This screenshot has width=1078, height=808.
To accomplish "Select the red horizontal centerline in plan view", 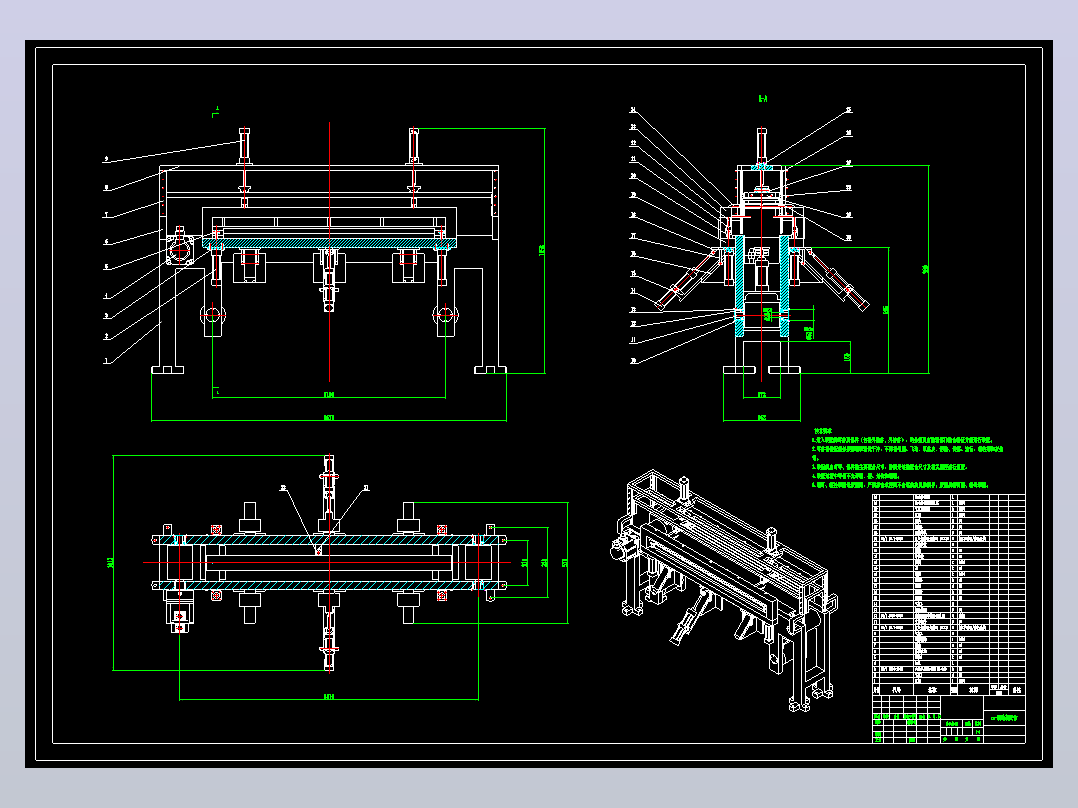I will pos(327,563).
